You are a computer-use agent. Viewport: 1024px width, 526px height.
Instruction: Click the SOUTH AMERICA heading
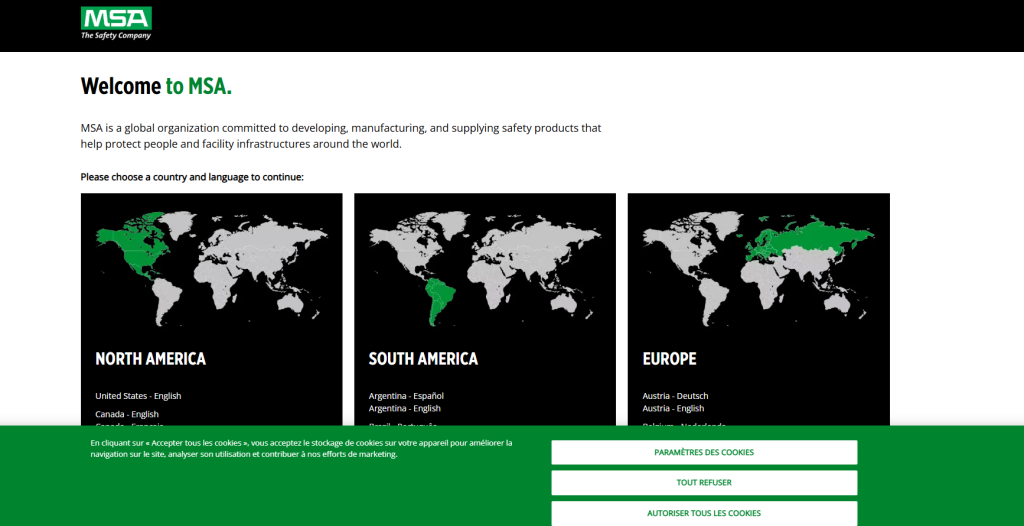click(423, 359)
